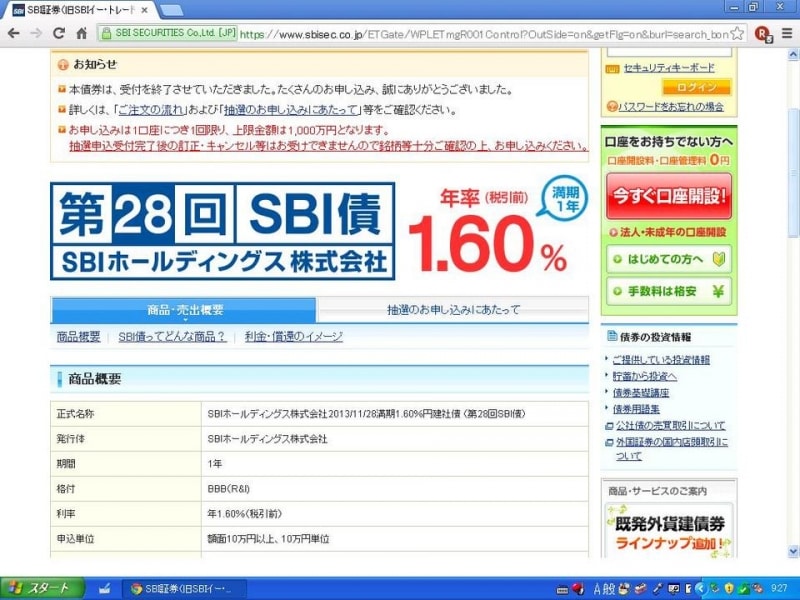Open the 法人・未成年の口座開設 link

click(x=672, y=233)
